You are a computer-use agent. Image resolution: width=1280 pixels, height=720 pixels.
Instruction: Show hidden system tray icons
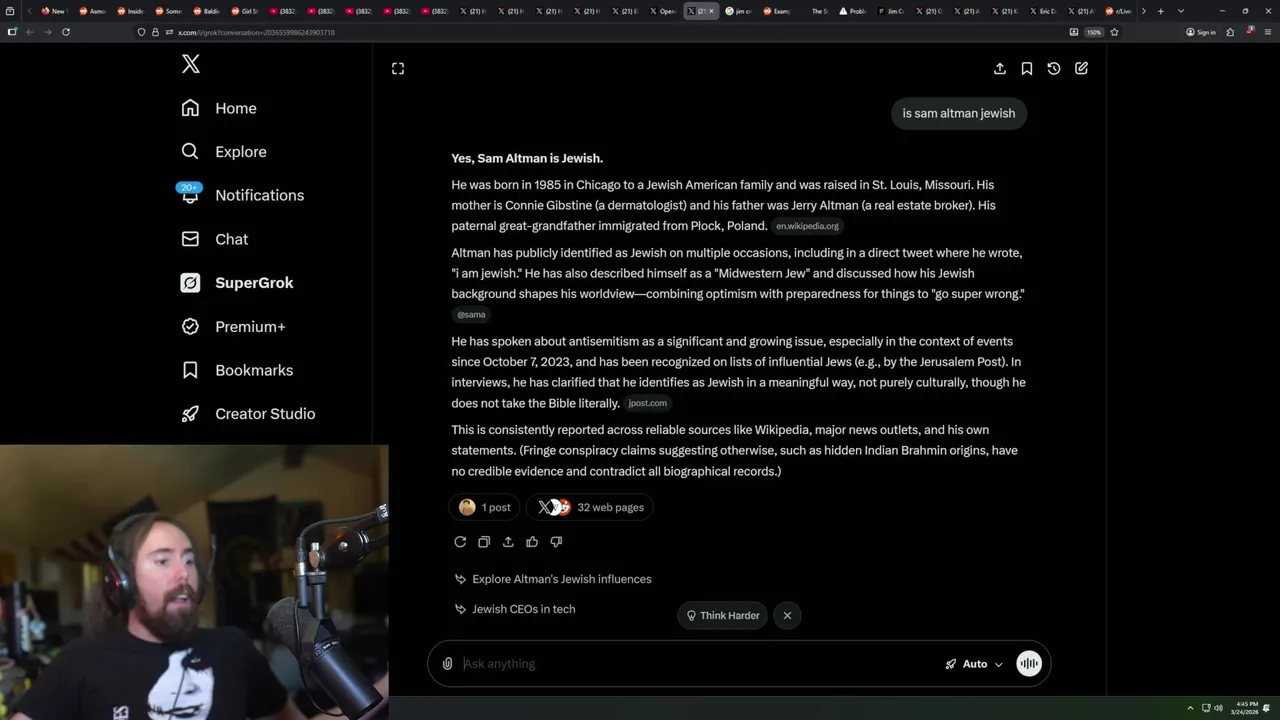pyautogui.click(x=1190, y=709)
